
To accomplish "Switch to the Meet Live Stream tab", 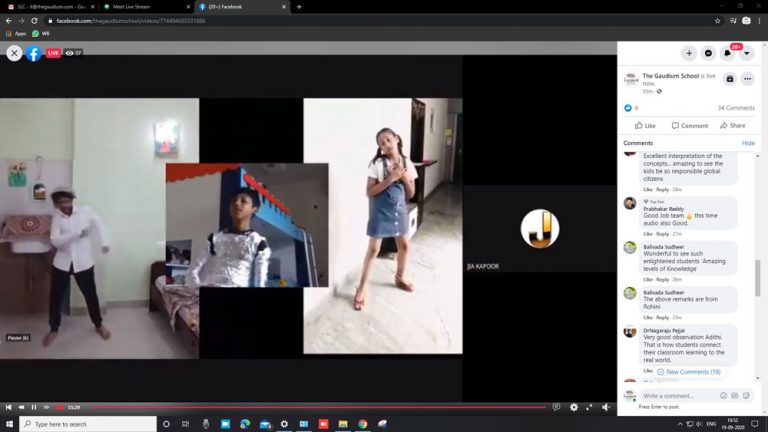I will point(146,7).
